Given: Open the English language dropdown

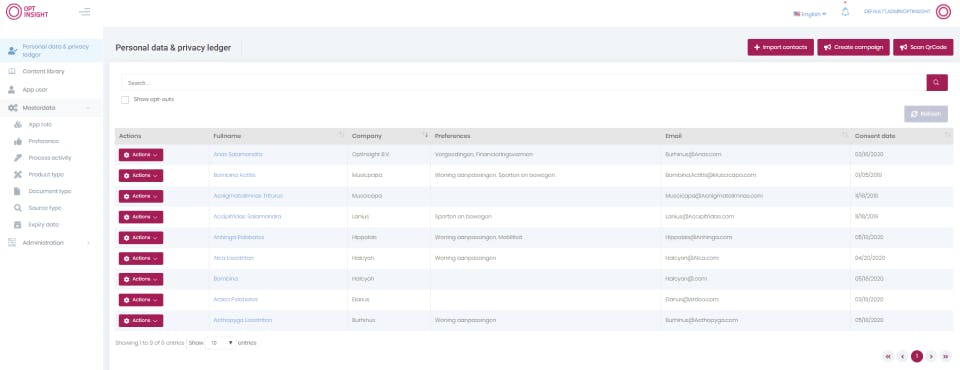Looking at the screenshot, I should [809, 13].
